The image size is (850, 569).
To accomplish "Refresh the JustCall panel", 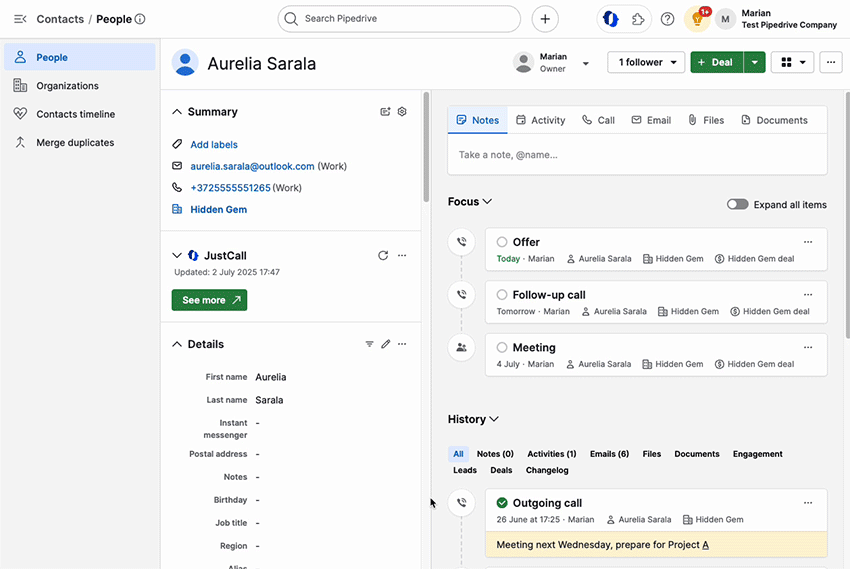I will pos(383,256).
